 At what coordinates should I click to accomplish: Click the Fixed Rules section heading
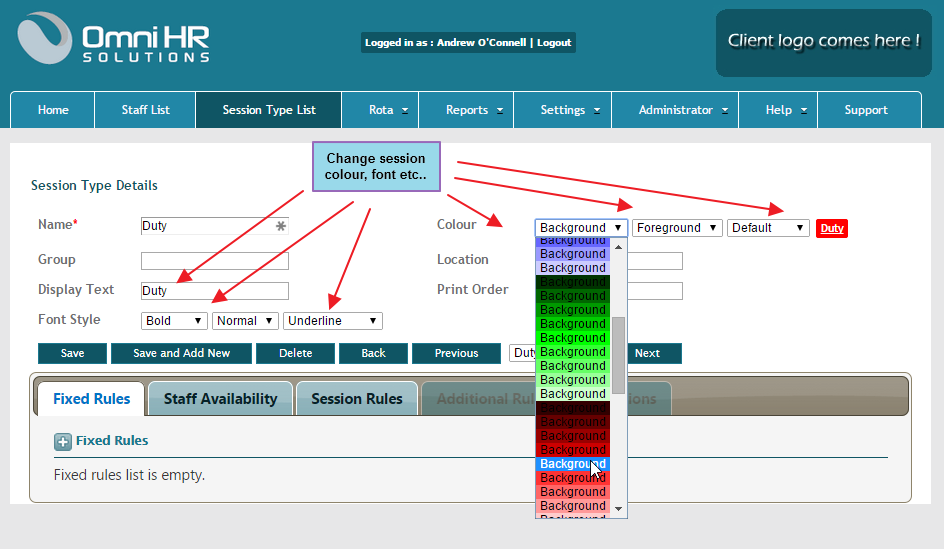[112, 441]
